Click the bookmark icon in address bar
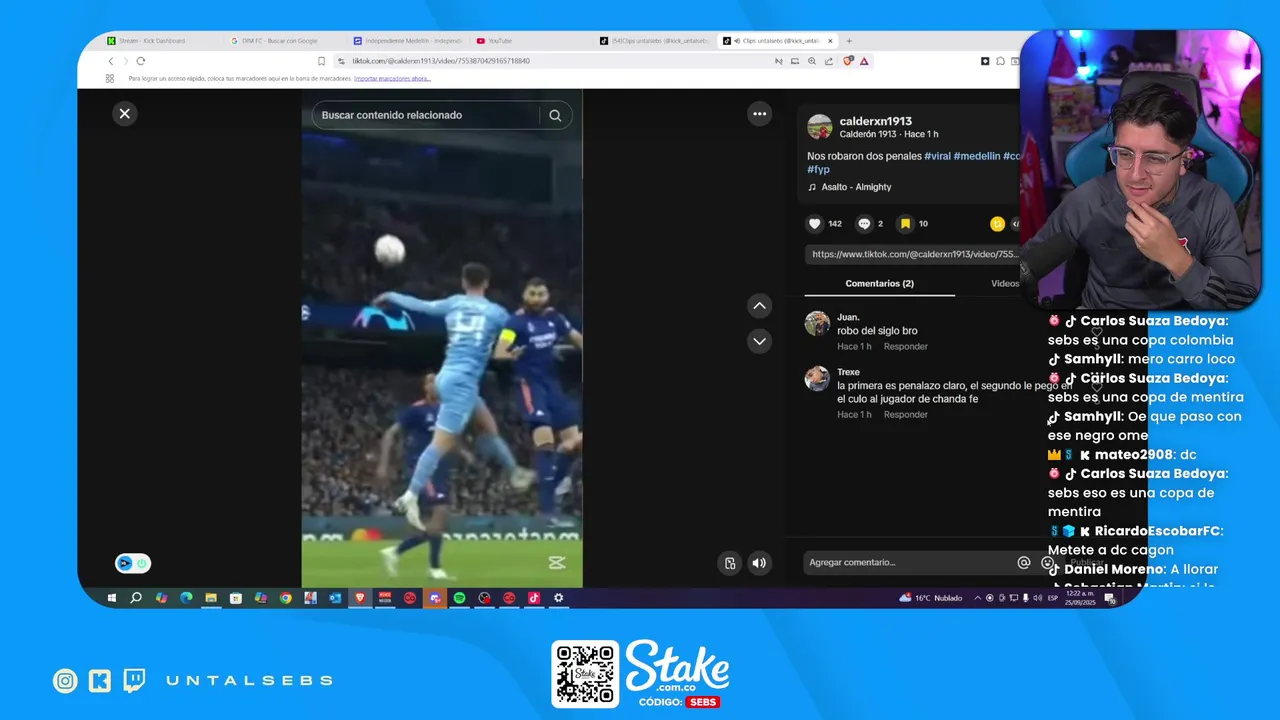 coord(321,61)
